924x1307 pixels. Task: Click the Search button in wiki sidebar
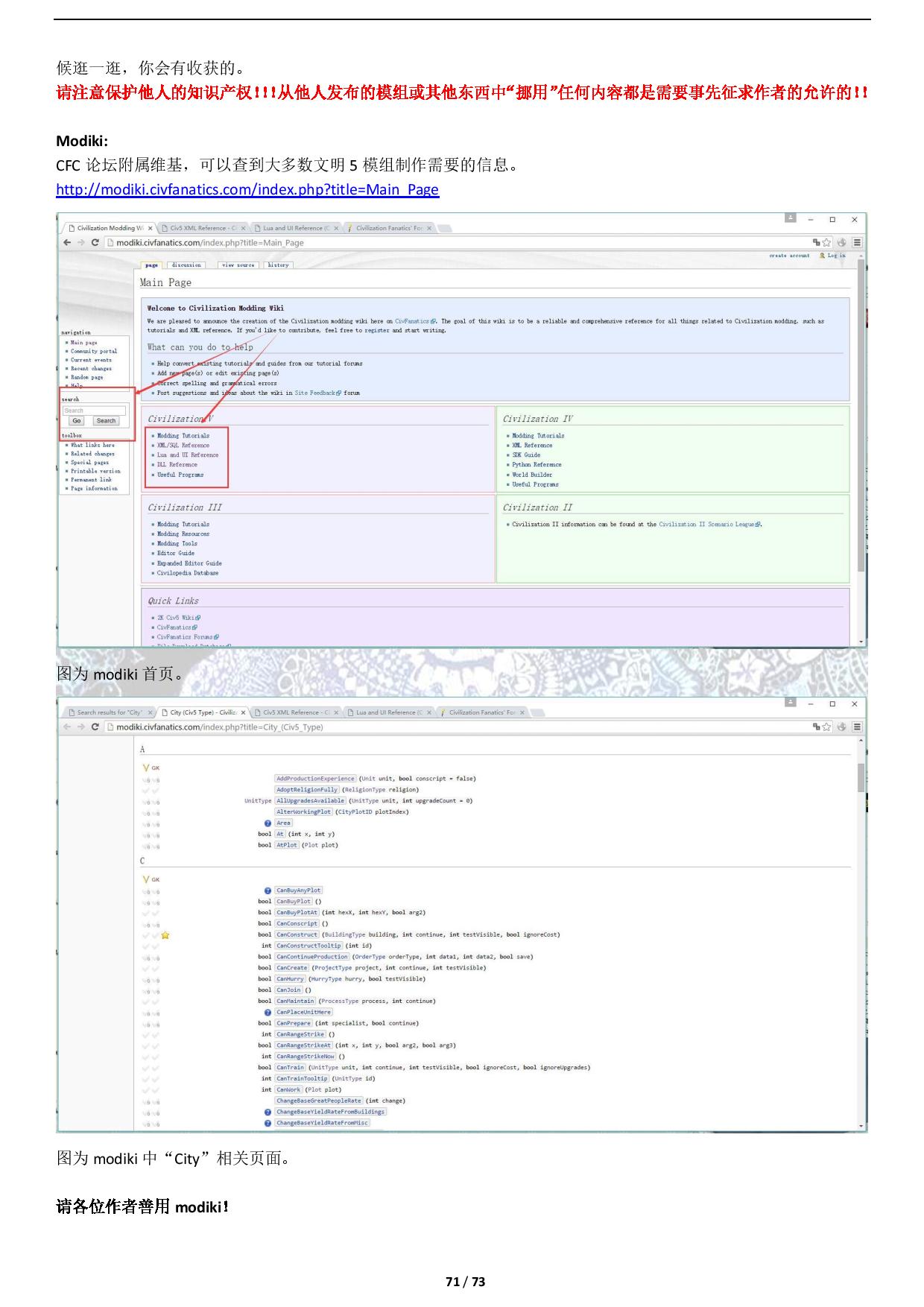(107, 421)
